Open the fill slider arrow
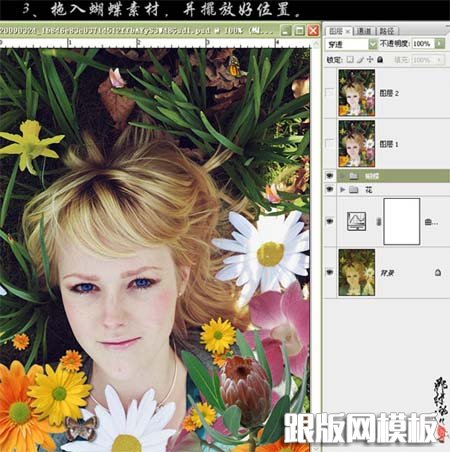Viewport: 450px width, 452px height. tap(440, 60)
